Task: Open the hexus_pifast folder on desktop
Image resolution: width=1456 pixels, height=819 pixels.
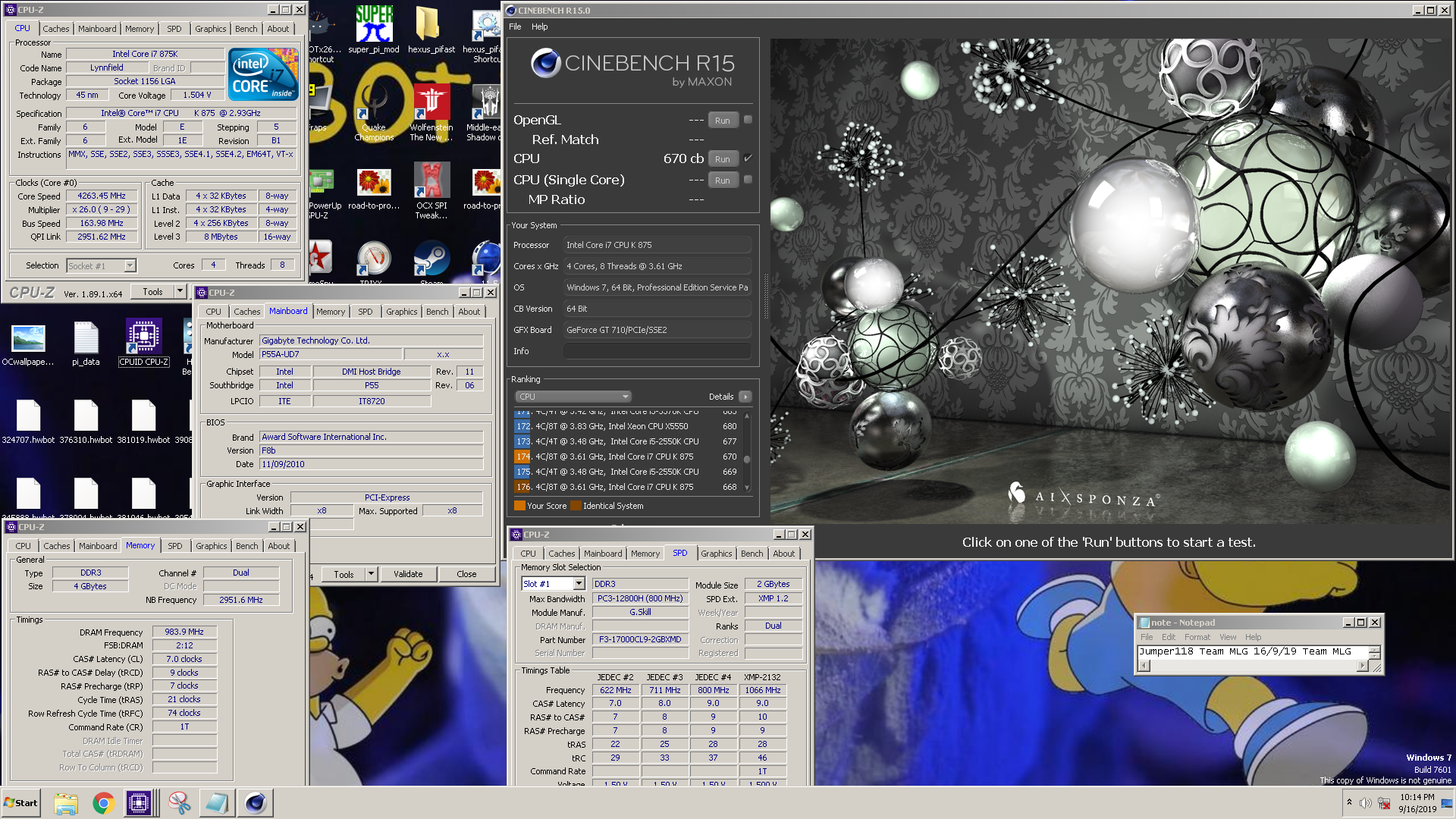Action: 431,29
